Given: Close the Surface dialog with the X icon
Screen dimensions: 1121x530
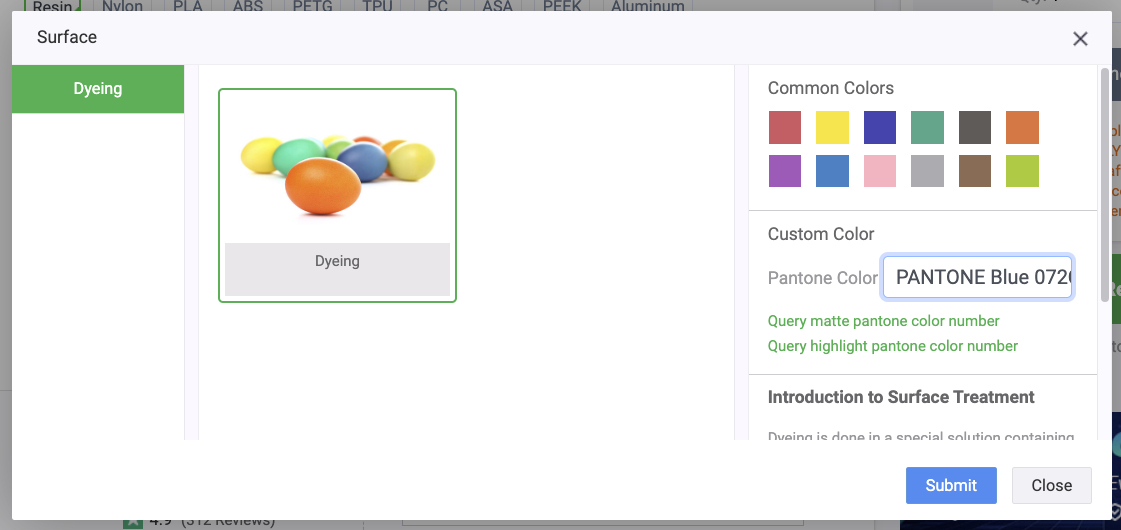Looking at the screenshot, I should (1080, 39).
